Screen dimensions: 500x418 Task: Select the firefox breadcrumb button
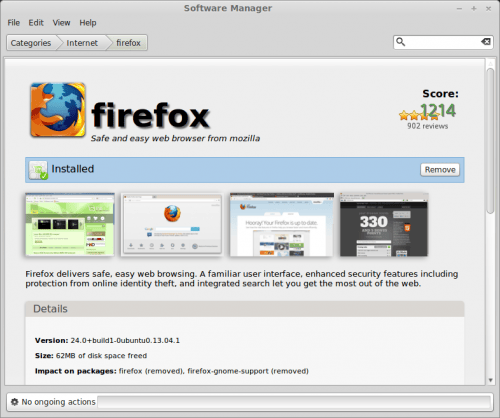click(x=128, y=43)
